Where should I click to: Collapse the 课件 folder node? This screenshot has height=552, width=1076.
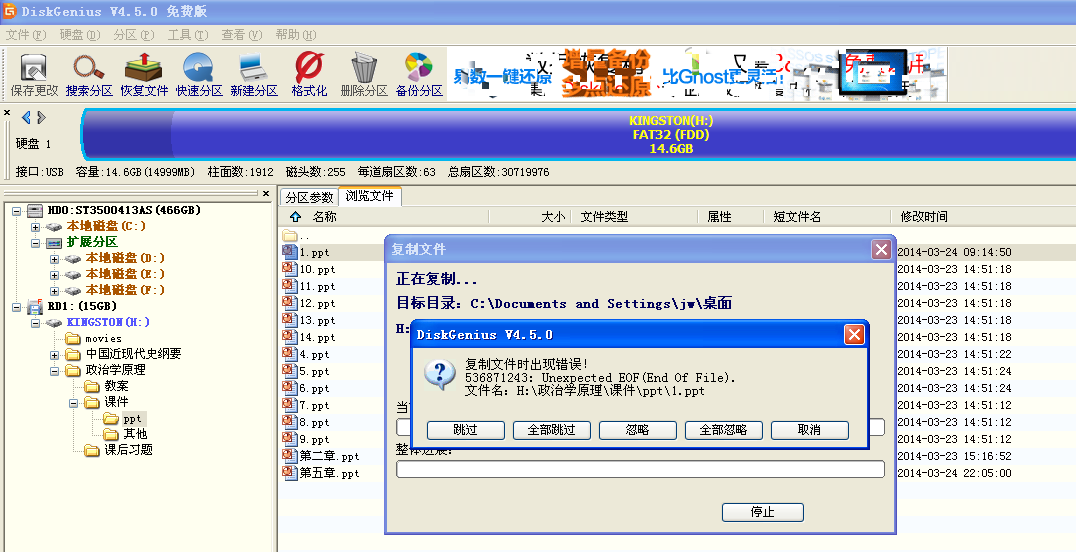(73, 403)
